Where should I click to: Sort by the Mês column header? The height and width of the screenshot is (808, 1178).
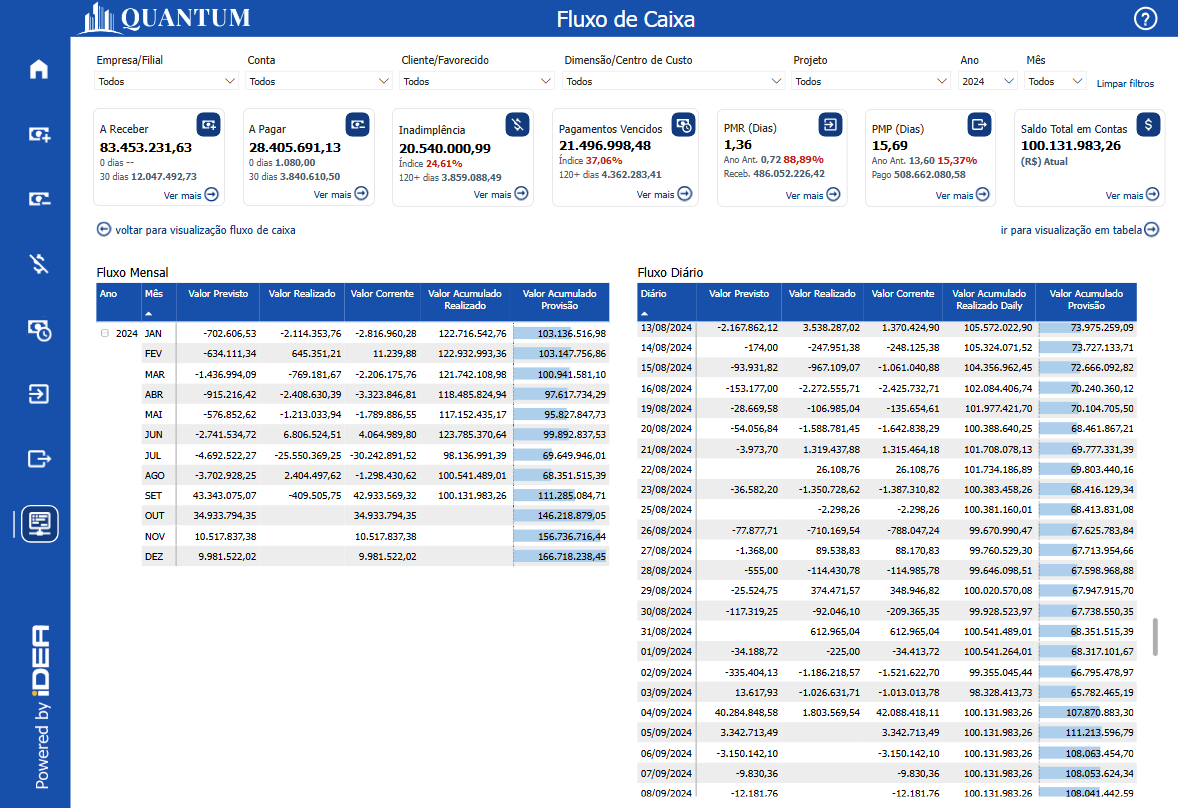pos(153,294)
